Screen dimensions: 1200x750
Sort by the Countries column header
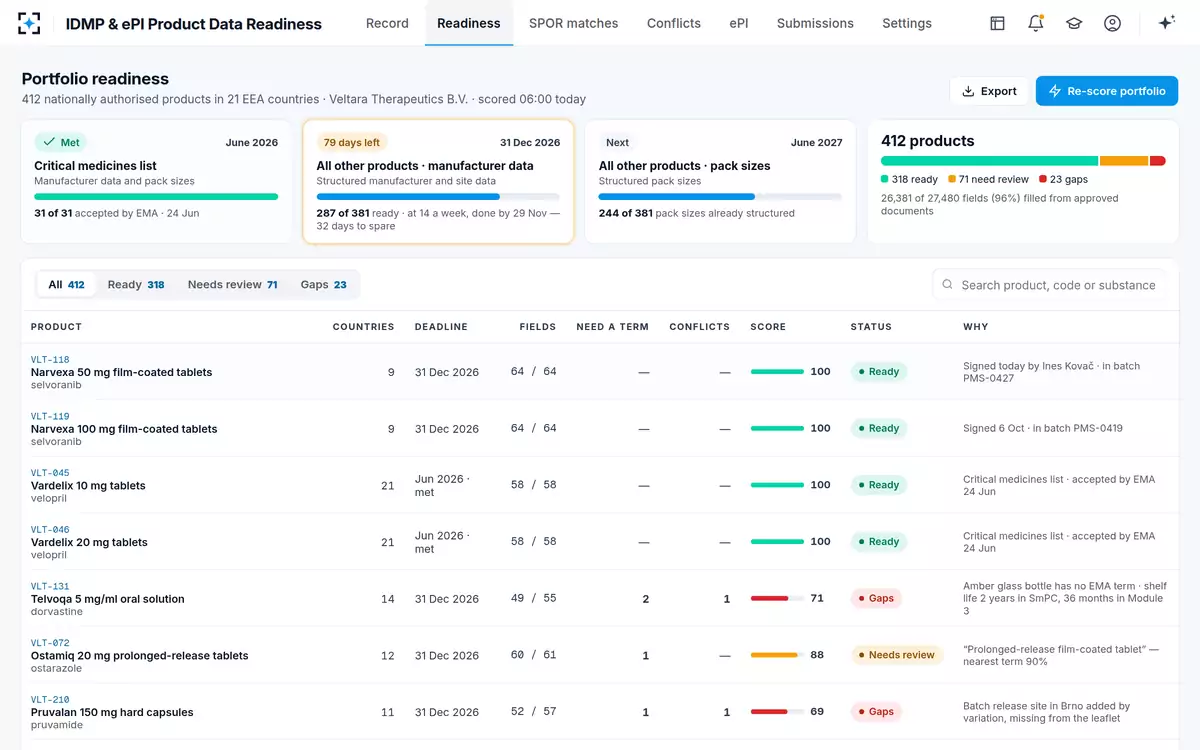(x=363, y=327)
